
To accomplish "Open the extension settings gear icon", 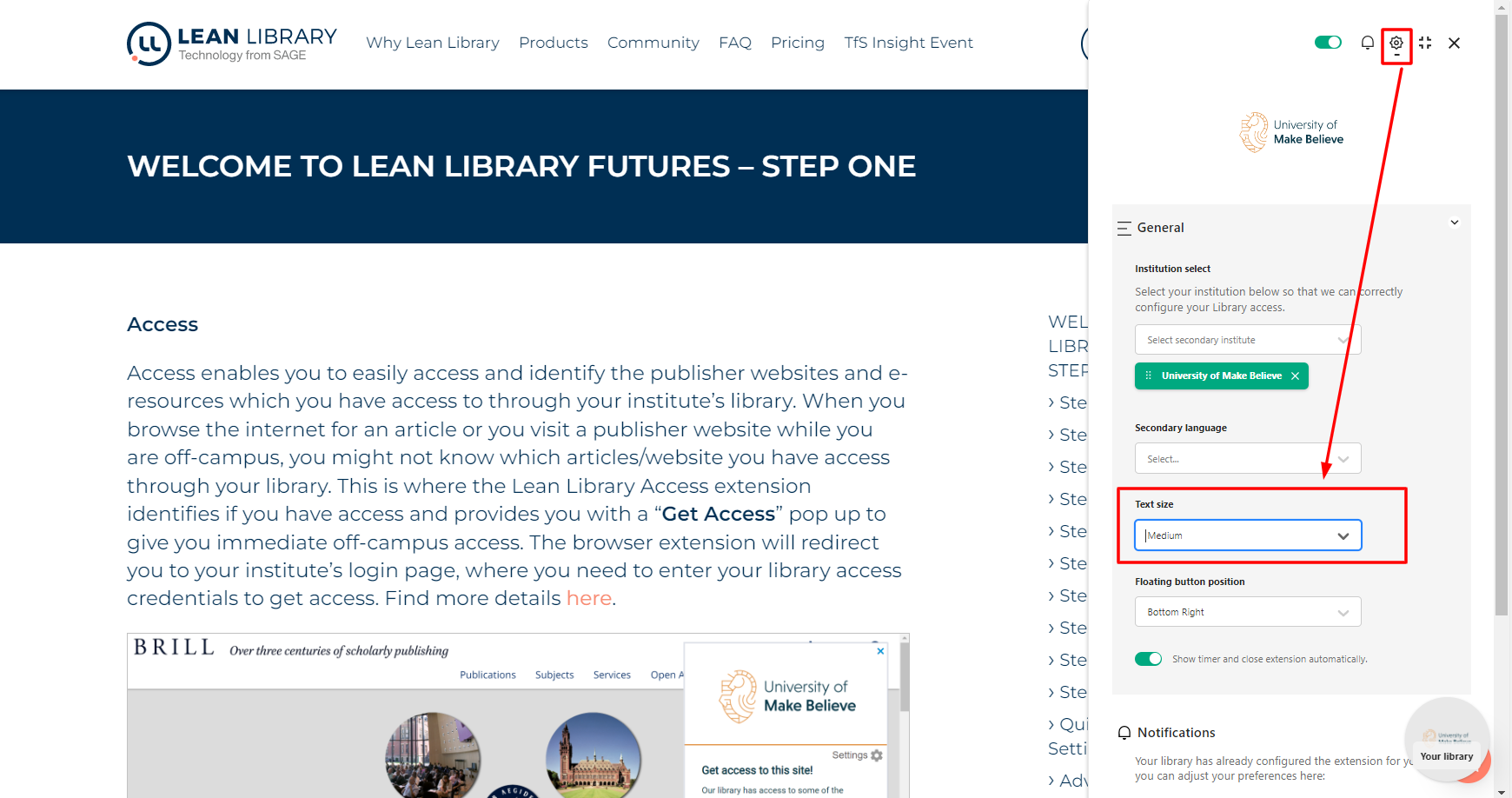I will coord(1396,43).
